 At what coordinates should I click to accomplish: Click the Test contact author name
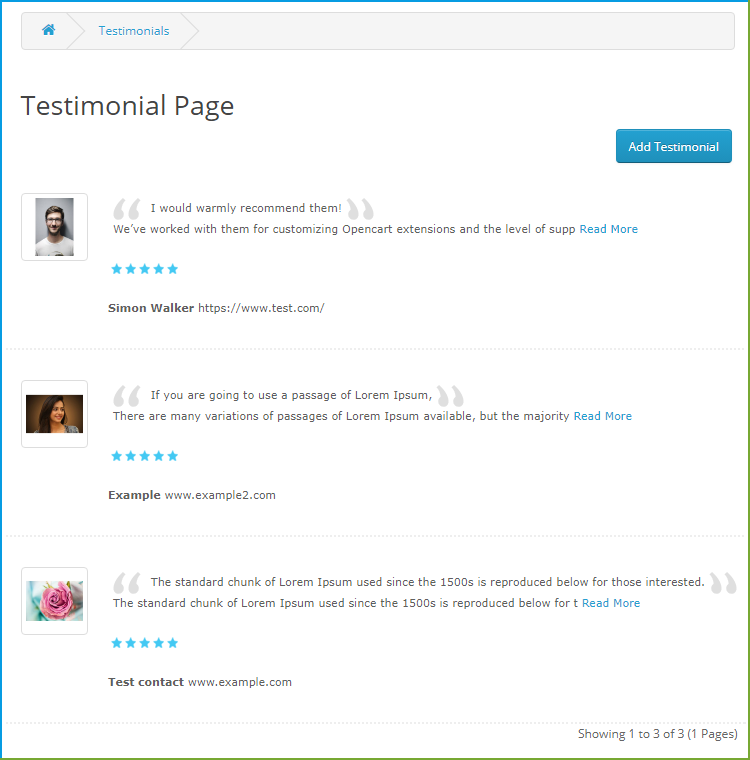[x=146, y=682]
